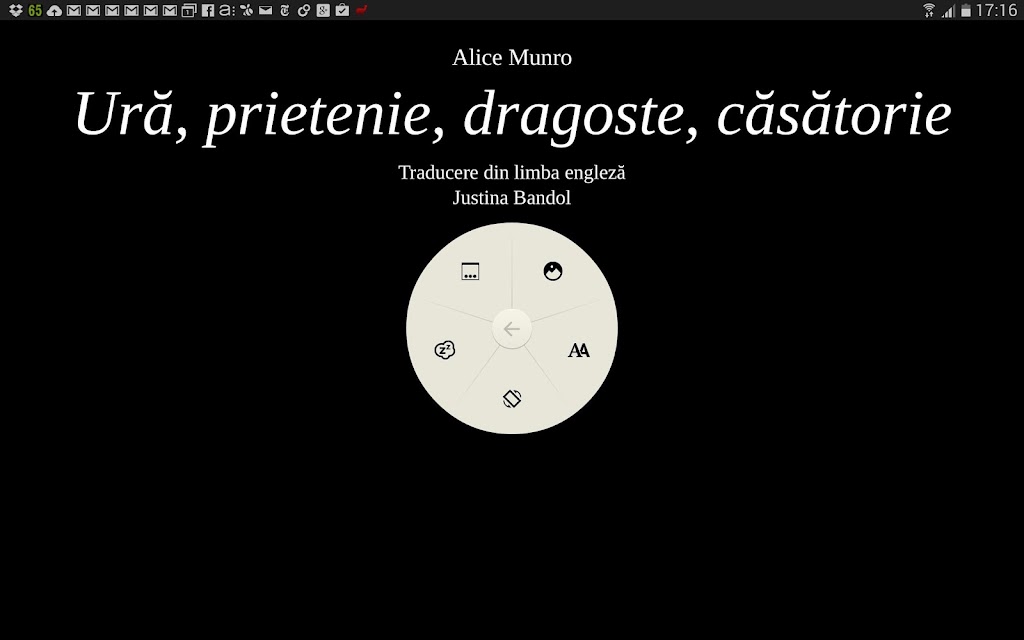This screenshot has height=640, width=1024.
Task: Tap the screen rotation icon in radial menu
Action: click(512, 398)
